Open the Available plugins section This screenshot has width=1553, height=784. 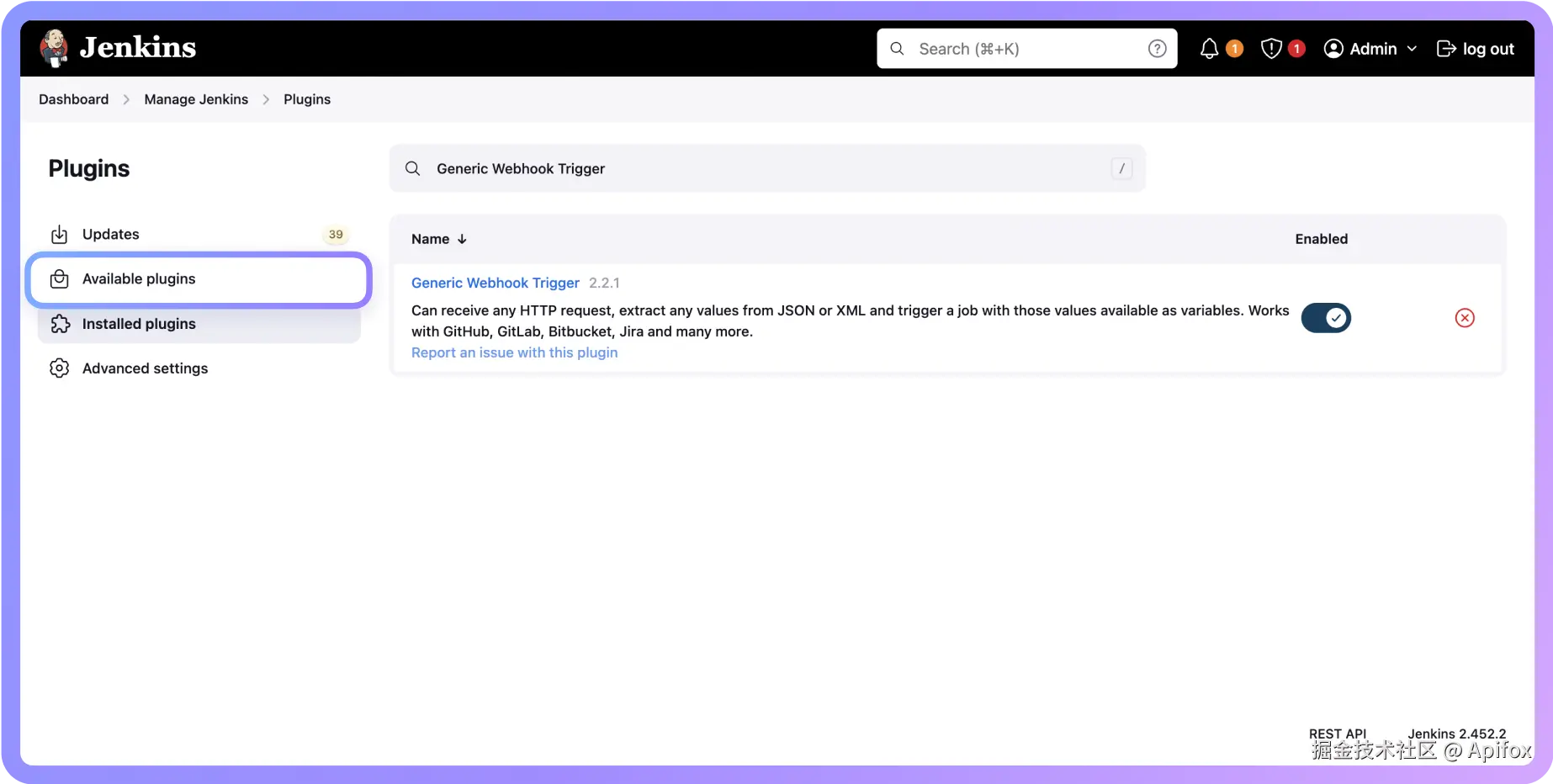[x=199, y=279]
